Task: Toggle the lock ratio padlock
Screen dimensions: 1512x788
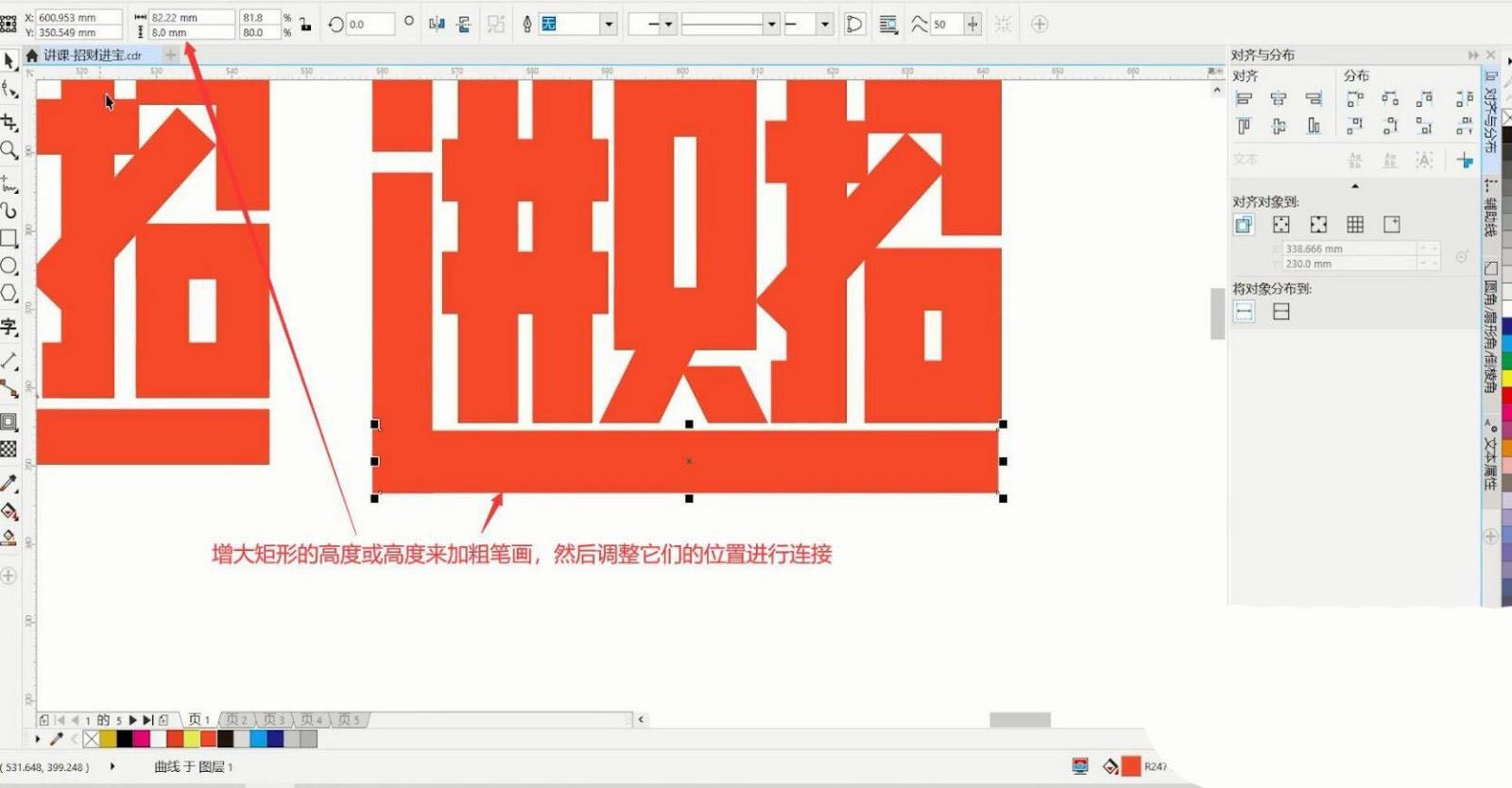Action: click(x=305, y=25)
